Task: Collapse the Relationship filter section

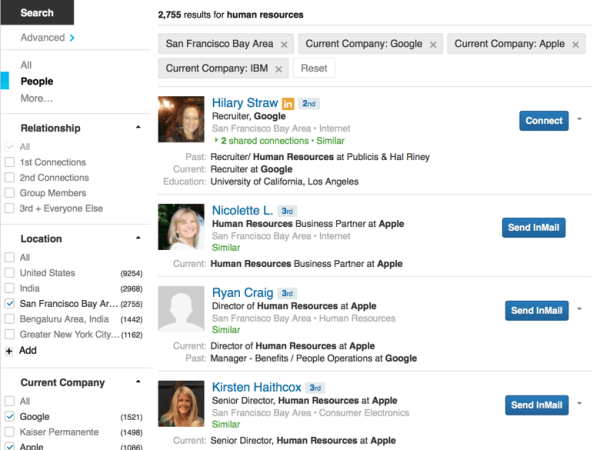Action: point(138,127)
